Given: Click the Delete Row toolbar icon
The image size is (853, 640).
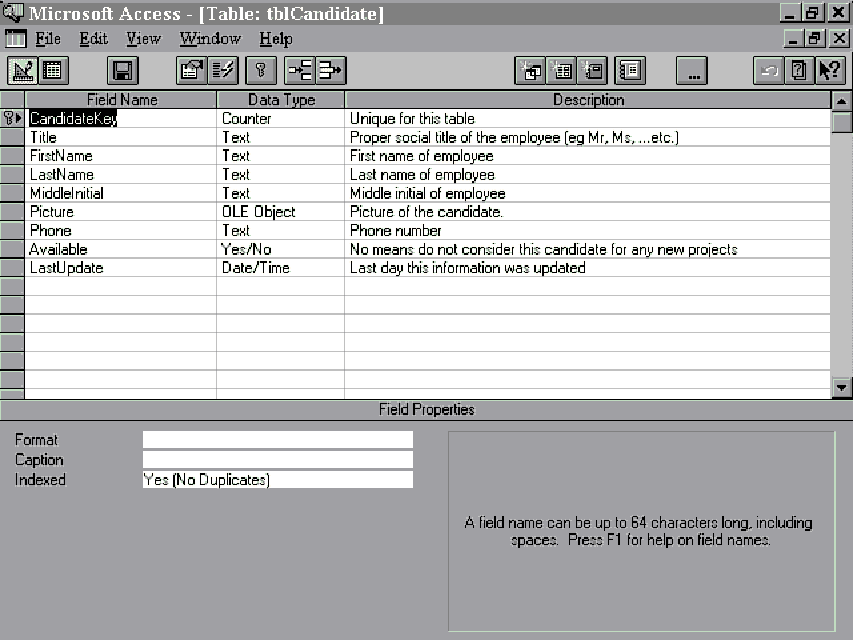Looking at the screenshot, I should click(x=331, y=71).
